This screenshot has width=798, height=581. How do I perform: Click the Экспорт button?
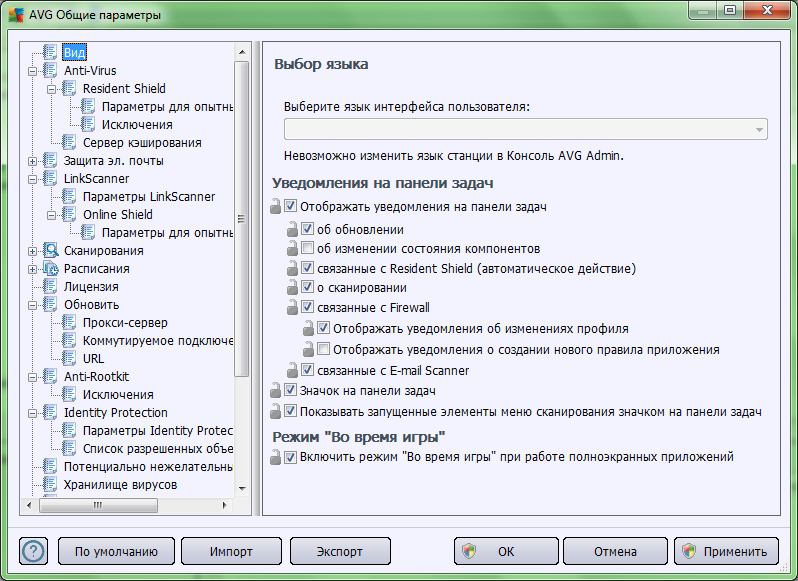click(x=340, y=551)
